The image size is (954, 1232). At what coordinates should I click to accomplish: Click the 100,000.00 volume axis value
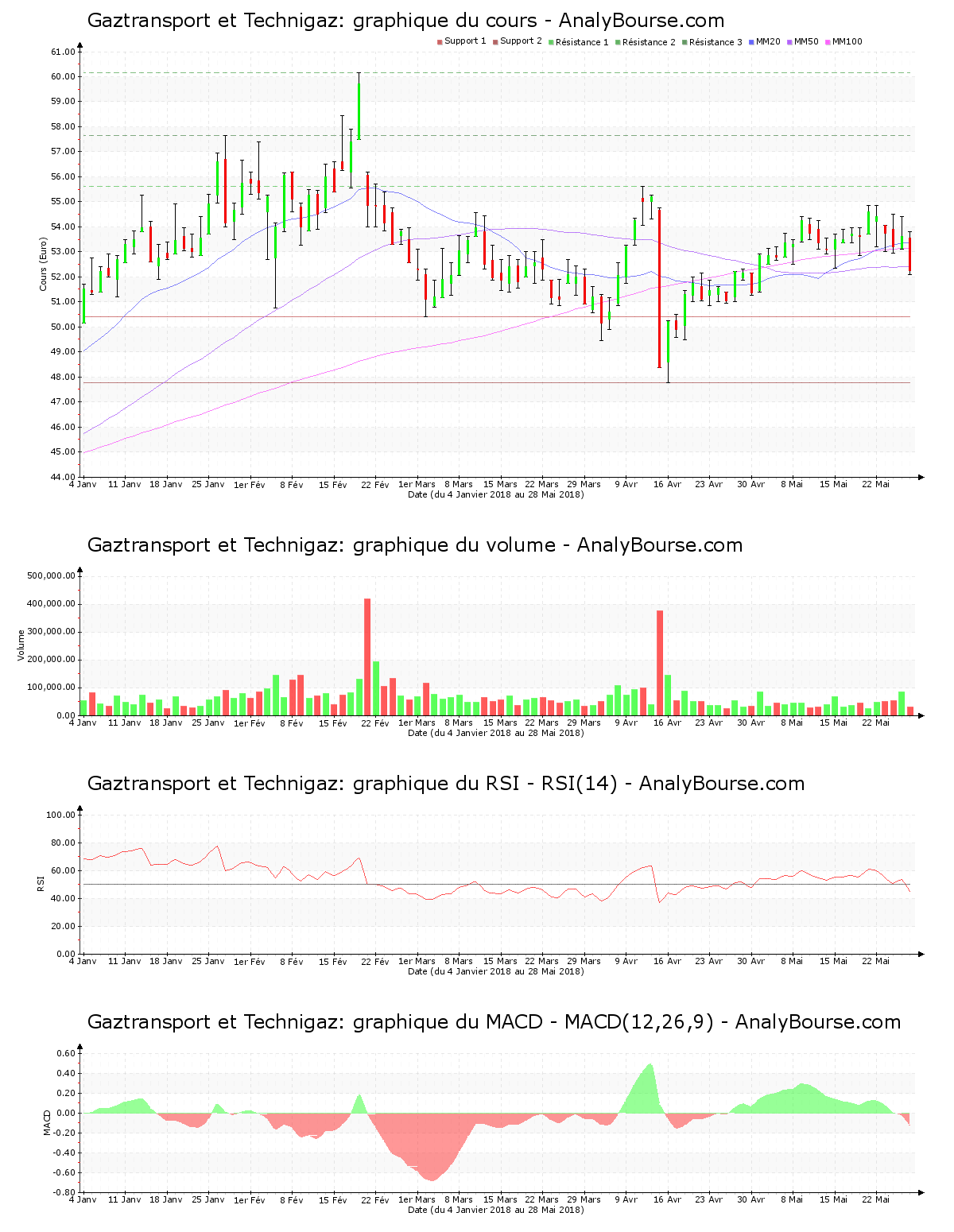51,688
